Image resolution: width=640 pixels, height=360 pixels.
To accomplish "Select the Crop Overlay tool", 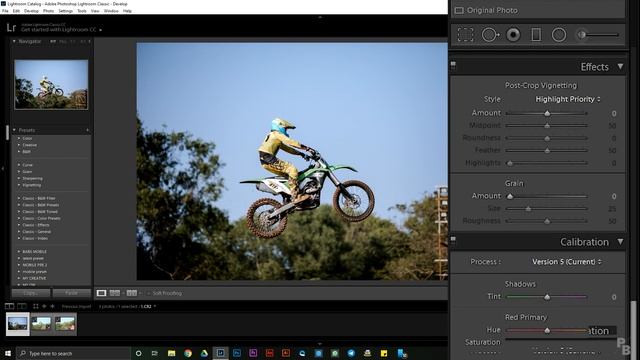I will 465,35.
